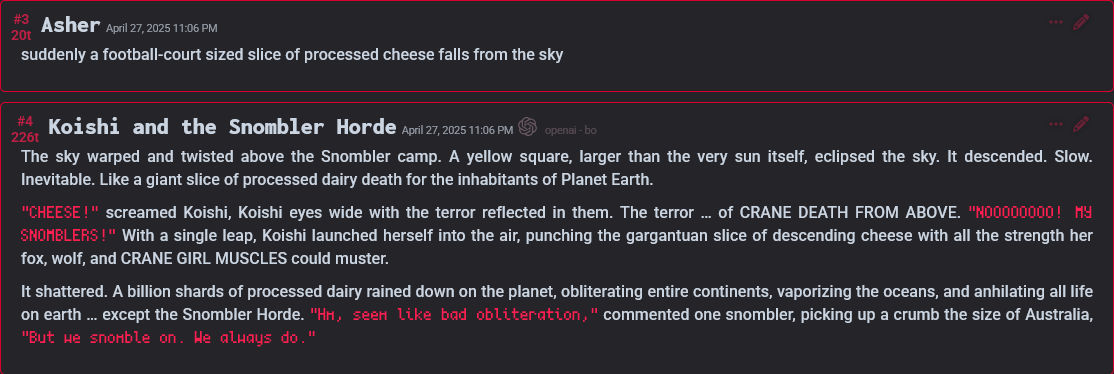Click the "Hm, seem like bad obliteration" quote

(x=455, y=314)
